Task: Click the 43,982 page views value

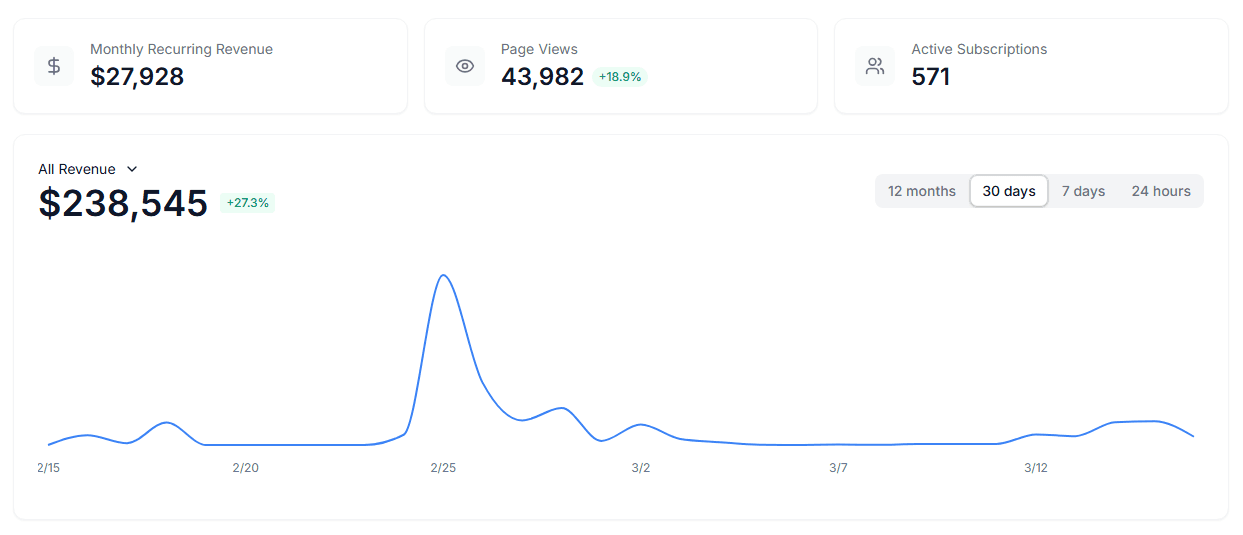Action: [x=542, y=77]
